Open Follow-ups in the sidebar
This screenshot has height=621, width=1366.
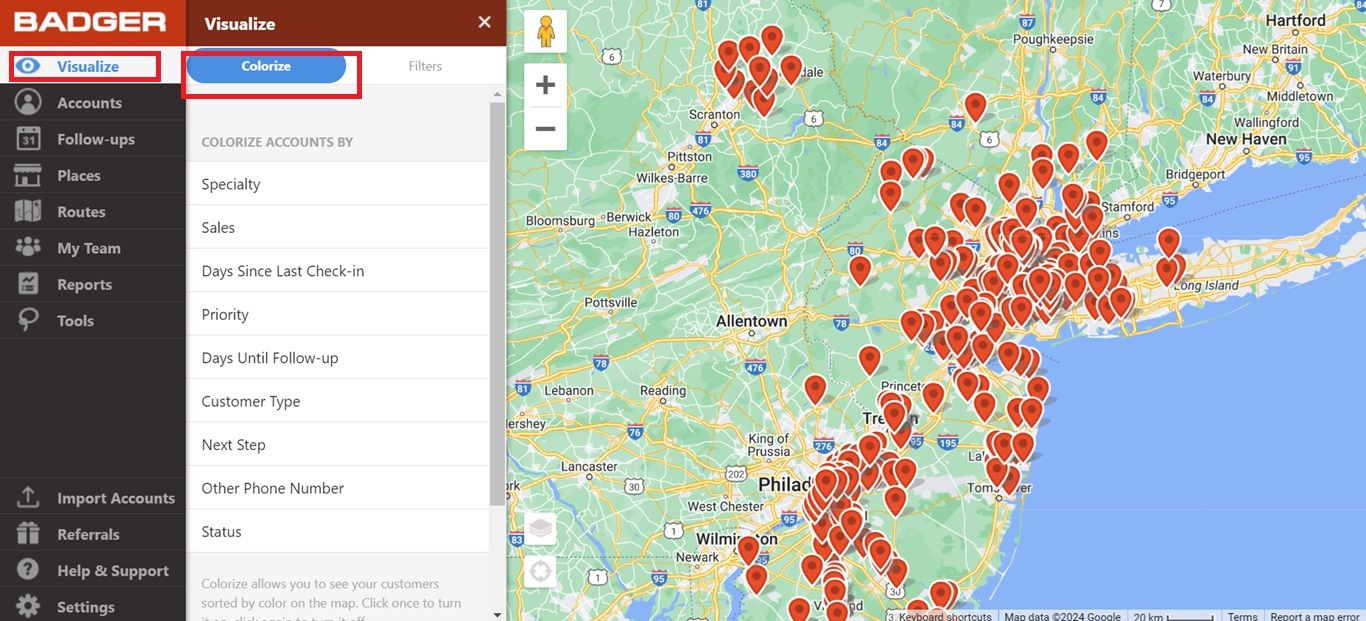93,139
